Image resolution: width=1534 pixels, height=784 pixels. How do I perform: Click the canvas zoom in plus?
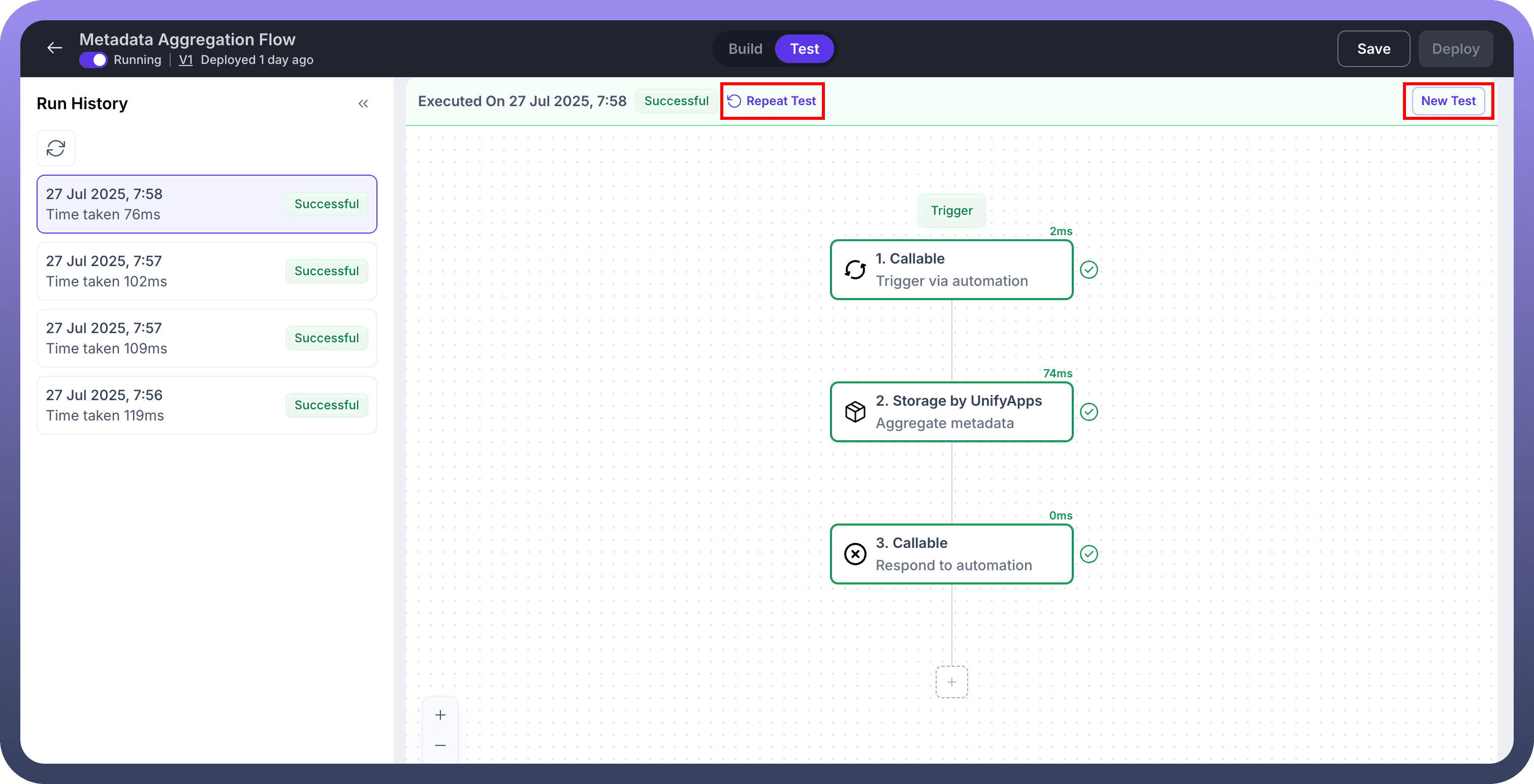(440, 715)
